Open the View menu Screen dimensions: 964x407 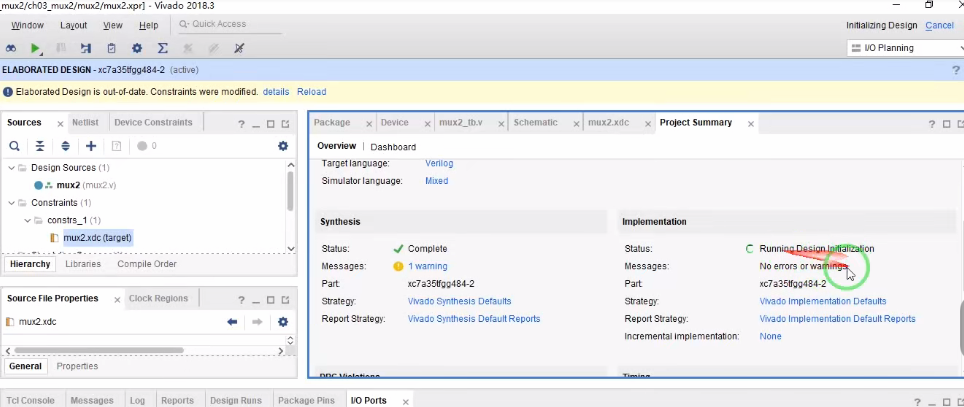click(x=113, y=25)
